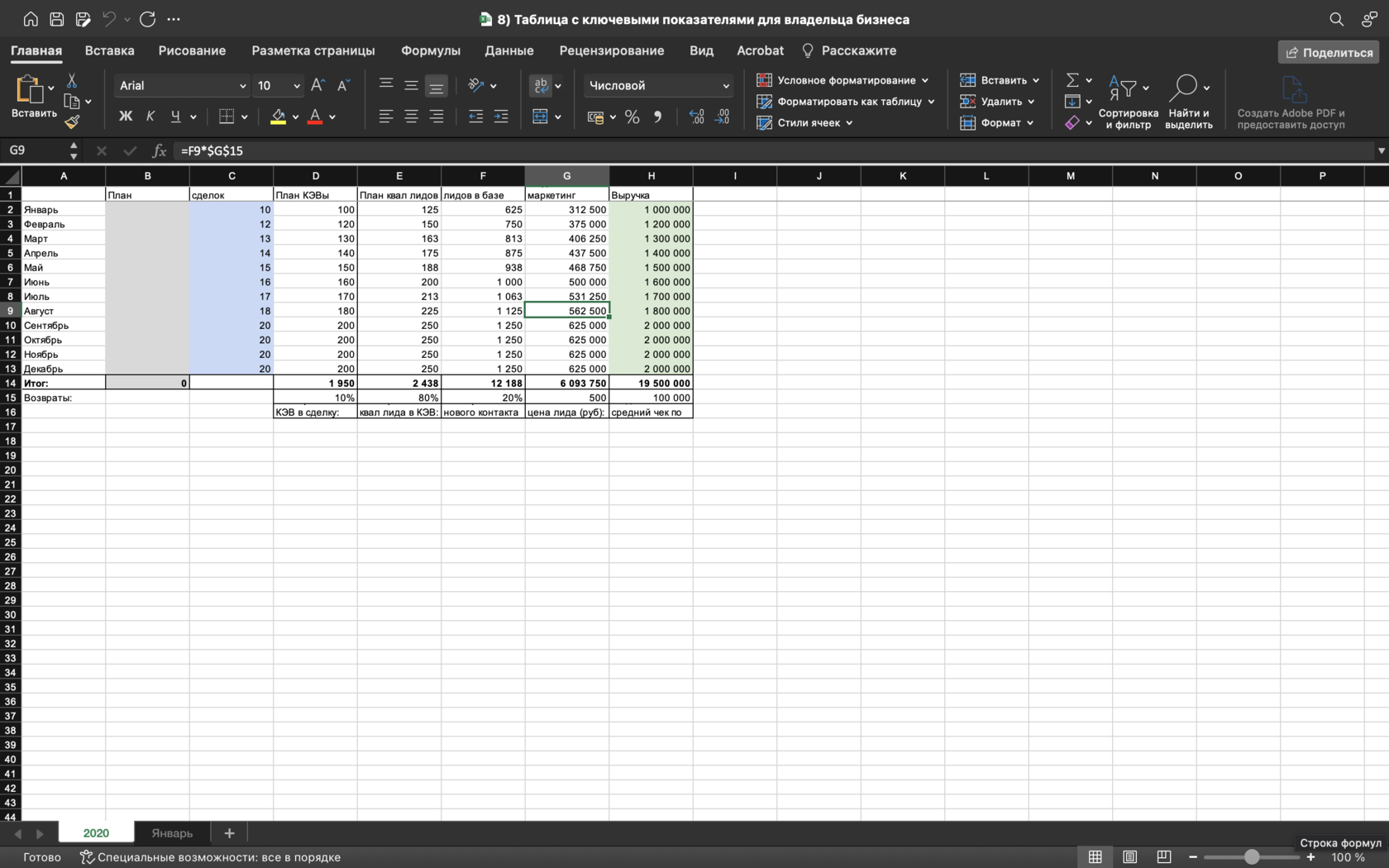1389x868 pixels.
Task: Click the insert function fx icon
Action: (x=160, y=150)
